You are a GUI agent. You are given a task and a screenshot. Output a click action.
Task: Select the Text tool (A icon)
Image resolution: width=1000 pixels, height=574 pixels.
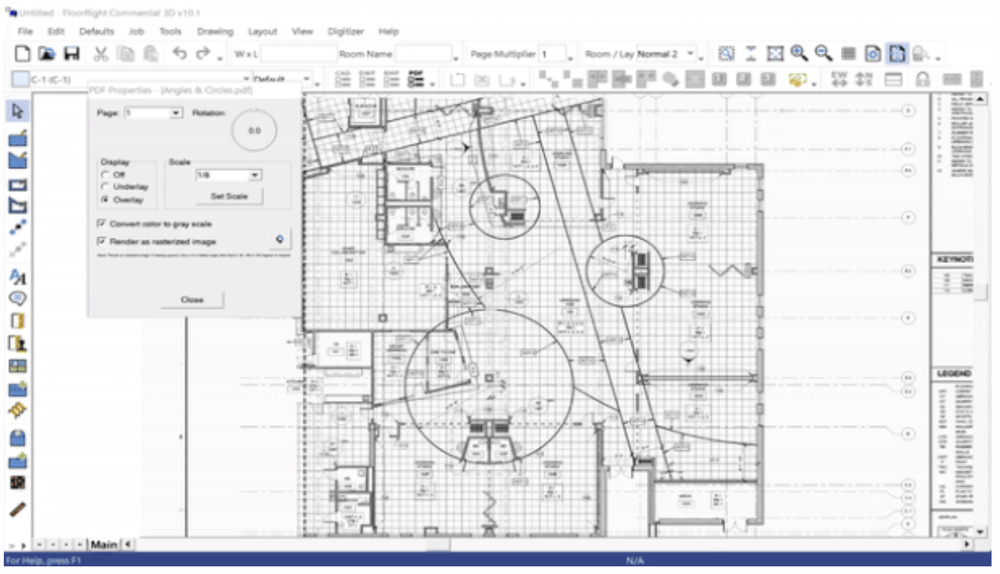[18, 277]
